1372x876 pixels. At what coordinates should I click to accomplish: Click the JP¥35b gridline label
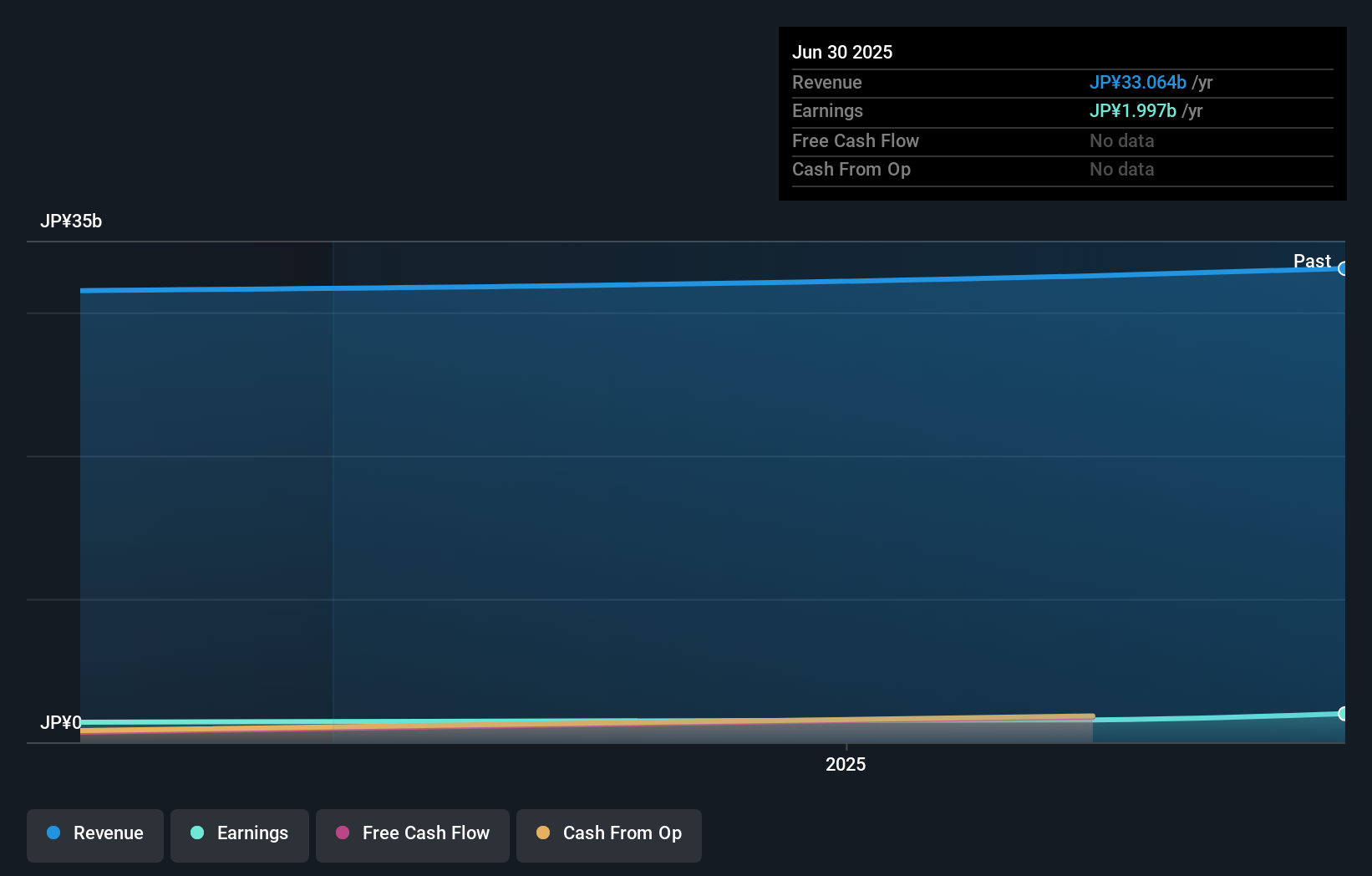72,221
